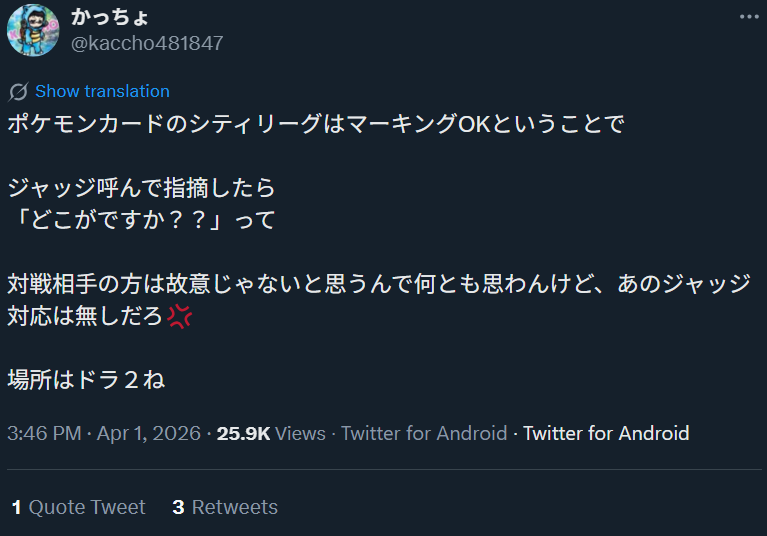
Task: Open the かっちょ display name profile link
Action: 110,18
